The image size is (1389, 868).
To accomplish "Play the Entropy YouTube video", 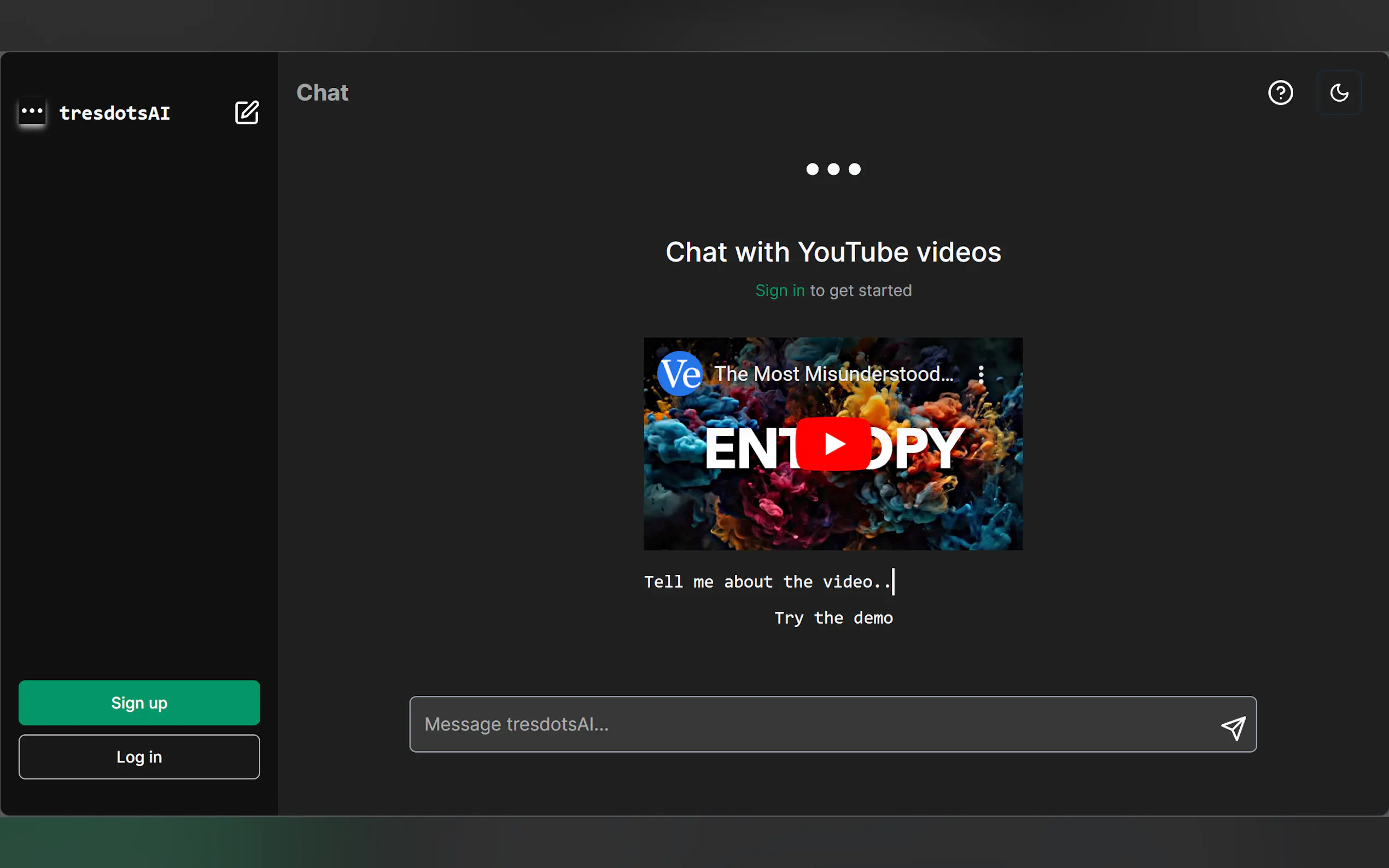I will (833, 444).
